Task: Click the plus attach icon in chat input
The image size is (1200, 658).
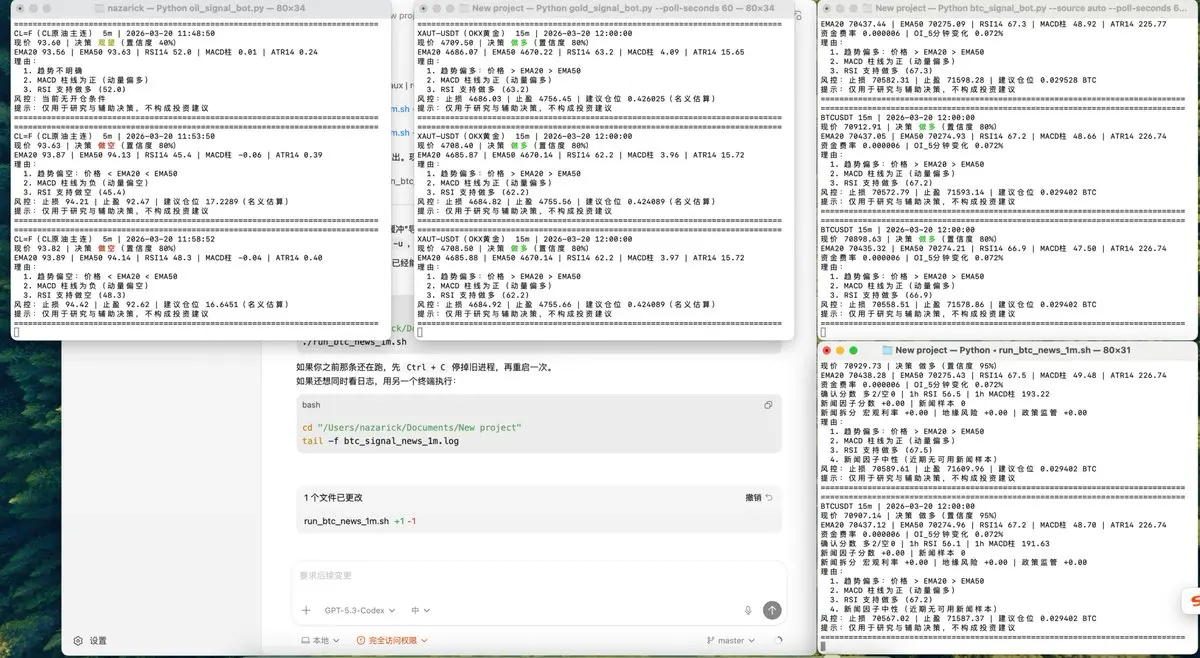Action: coord(306,610)
